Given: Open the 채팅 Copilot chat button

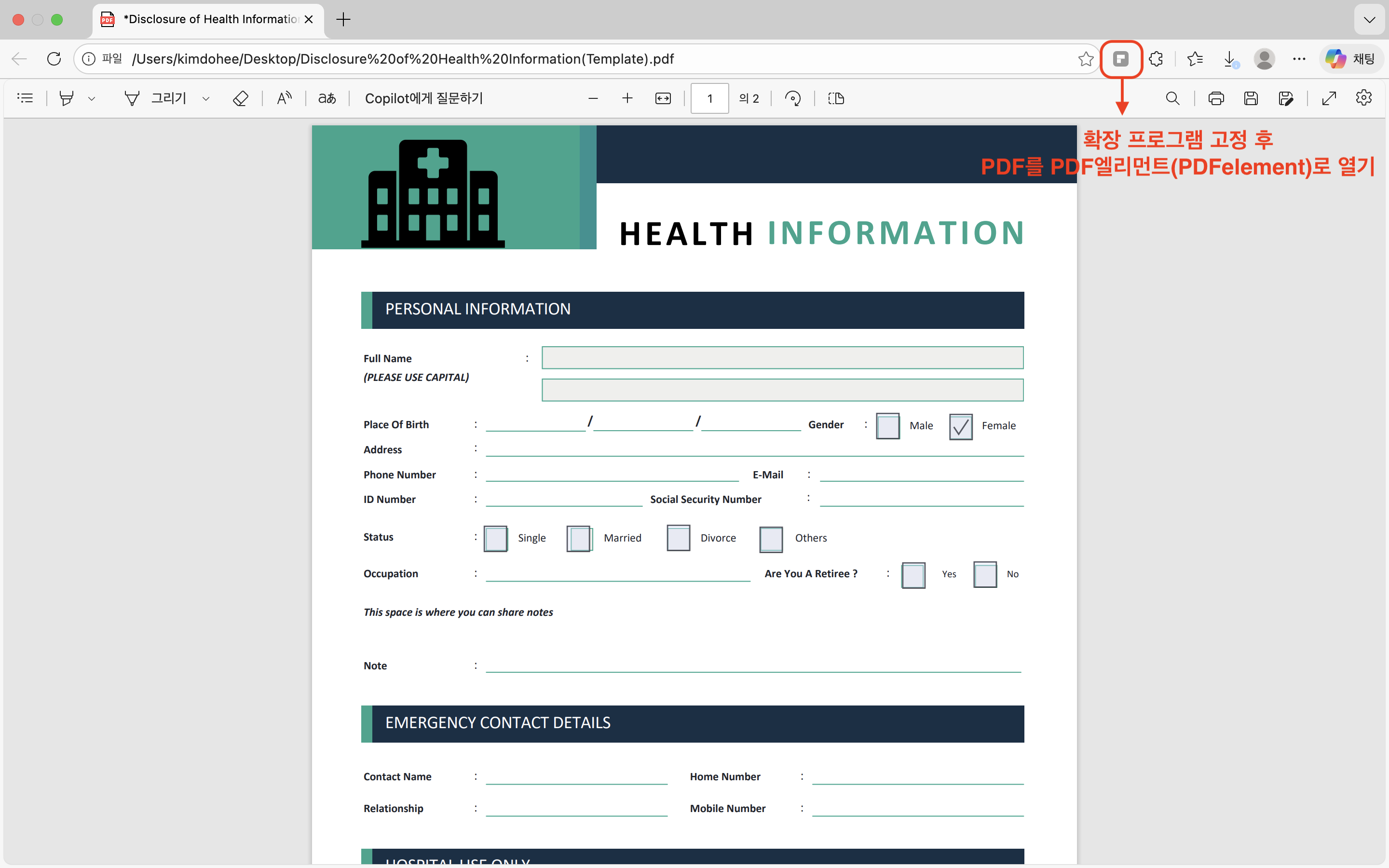Looking at the screenshot, I should [x=1351, y=58].
